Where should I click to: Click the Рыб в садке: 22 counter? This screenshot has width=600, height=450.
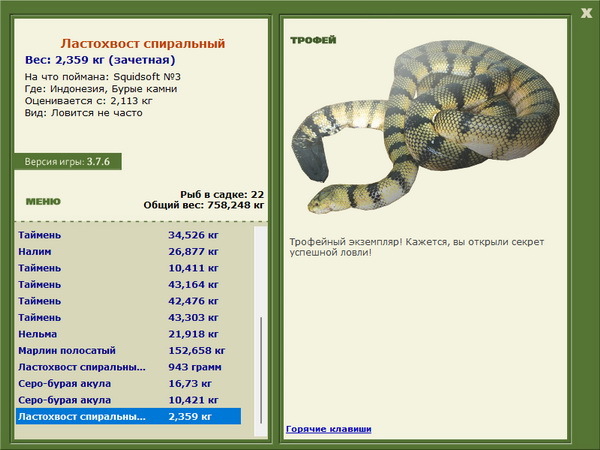point(222,194)
